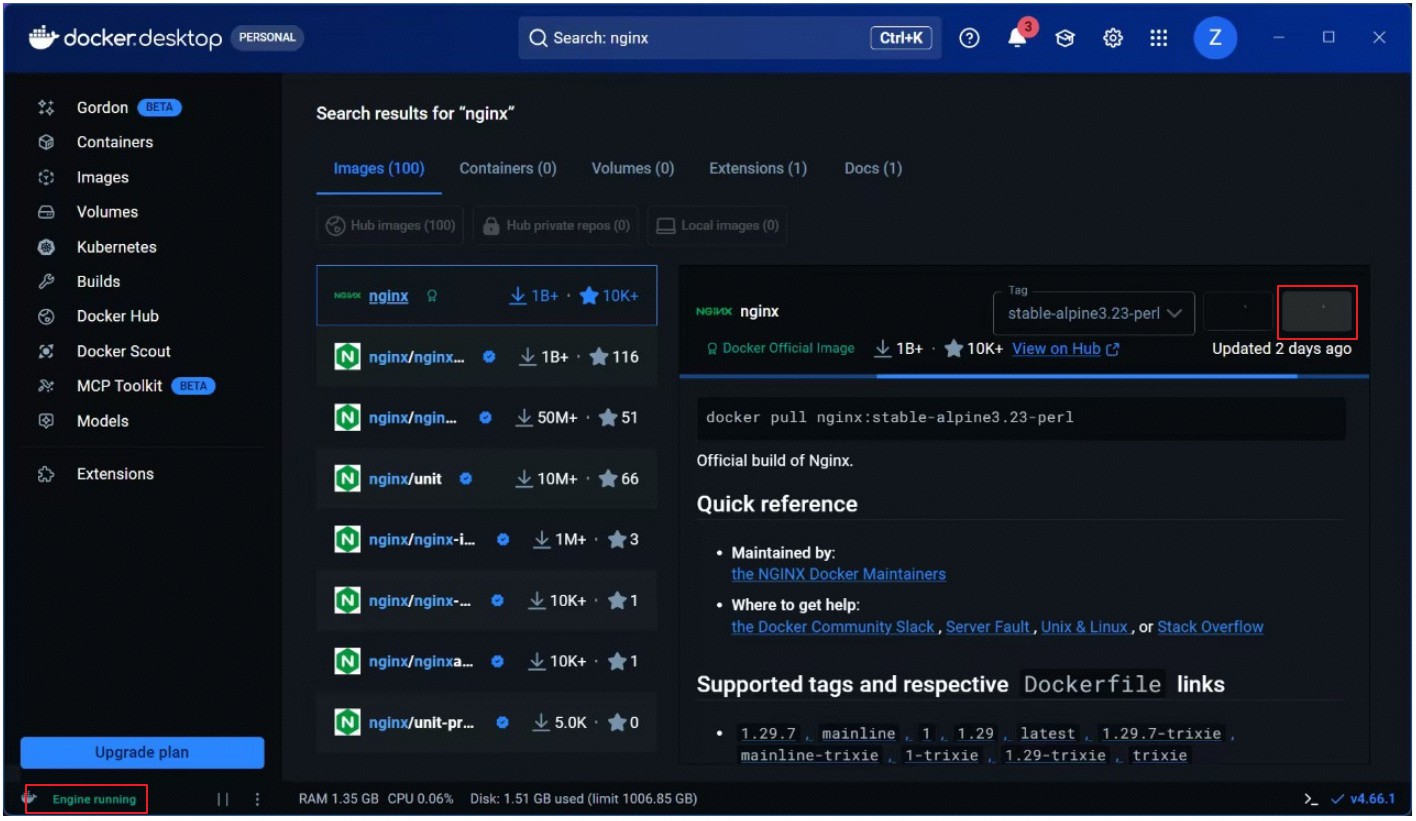Click the Docker Official Image badge
Image resolution: width=1416 pixels, height=821 pixels.
click(x=780, y=349)
